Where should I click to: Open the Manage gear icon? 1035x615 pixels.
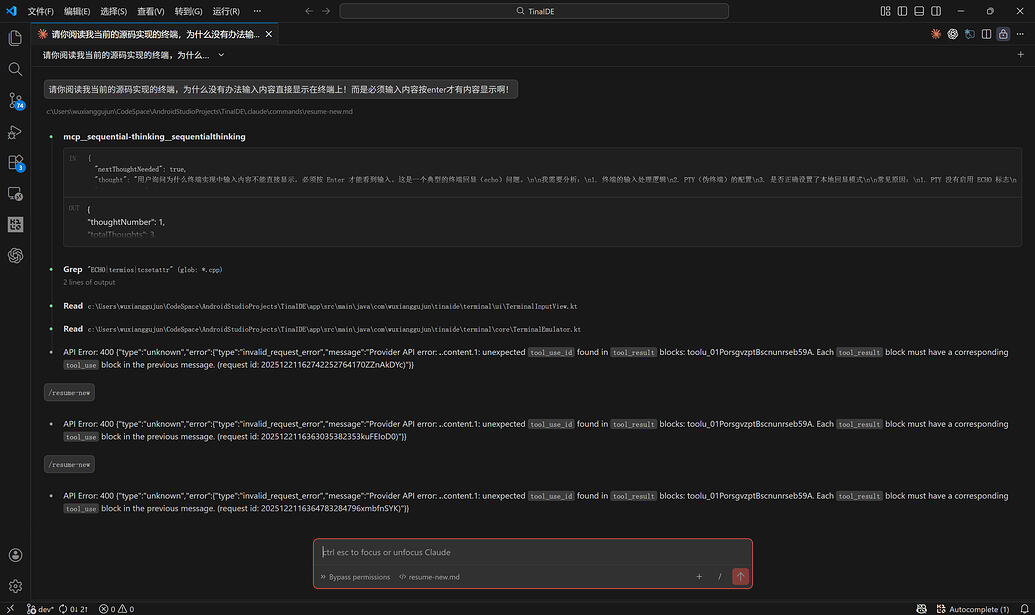15,586
